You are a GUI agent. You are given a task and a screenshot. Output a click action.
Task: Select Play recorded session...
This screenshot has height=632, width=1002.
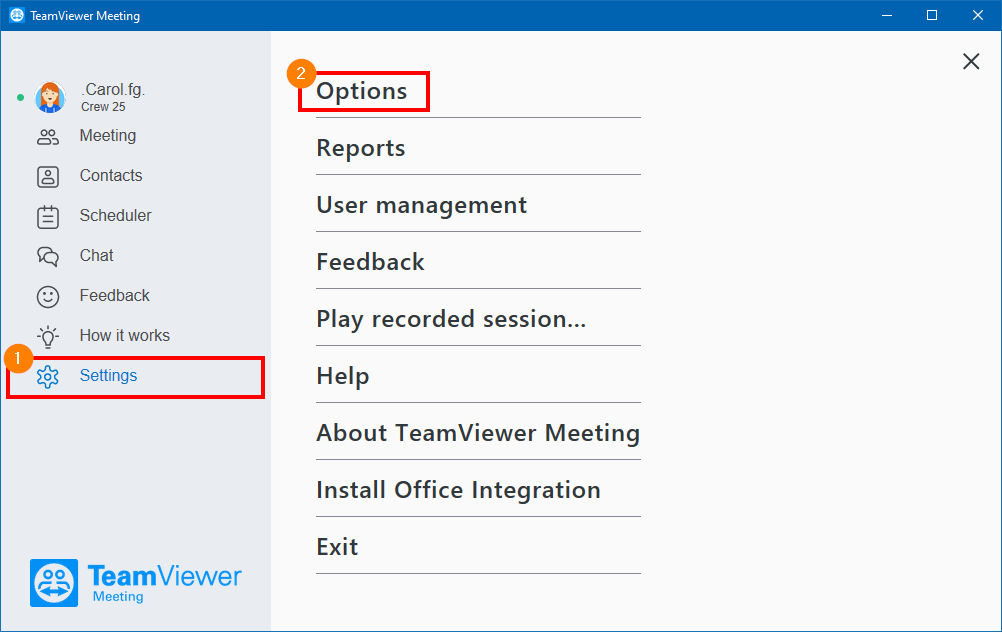coord(451,319)
